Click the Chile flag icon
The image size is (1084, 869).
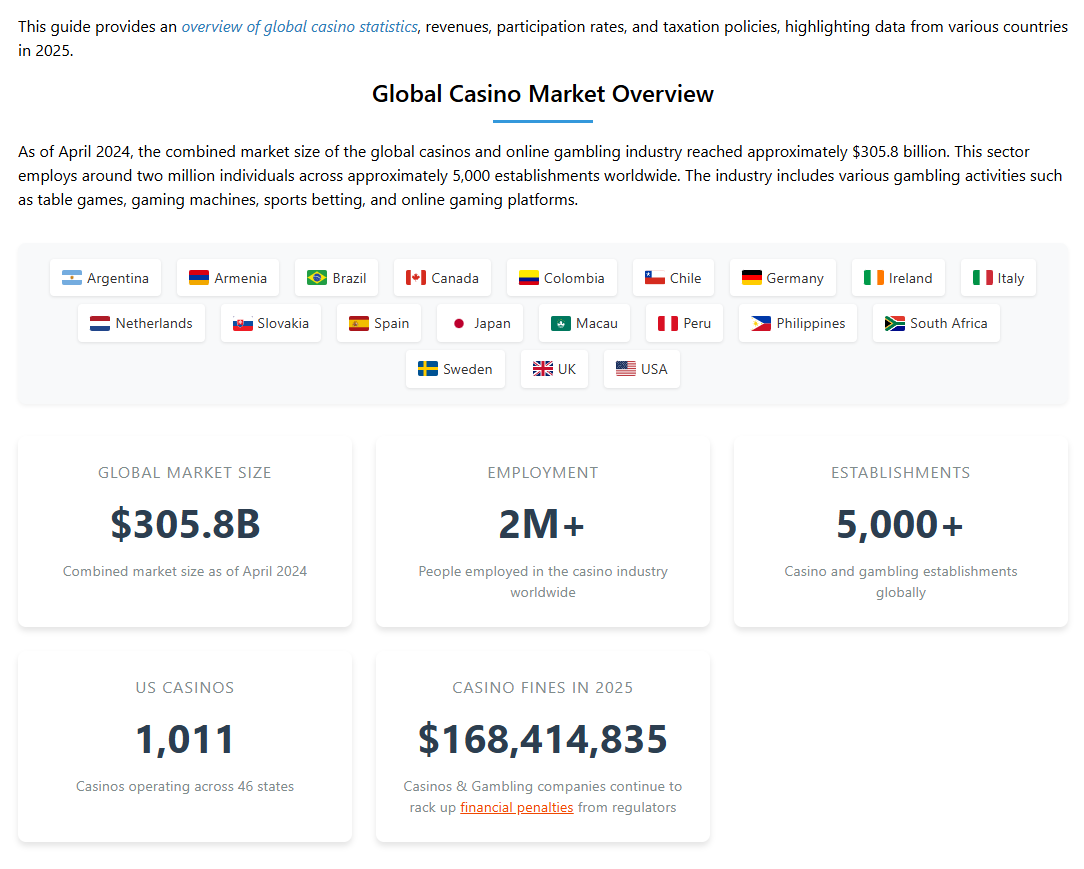pyautogui.click(x=654, y=278)
